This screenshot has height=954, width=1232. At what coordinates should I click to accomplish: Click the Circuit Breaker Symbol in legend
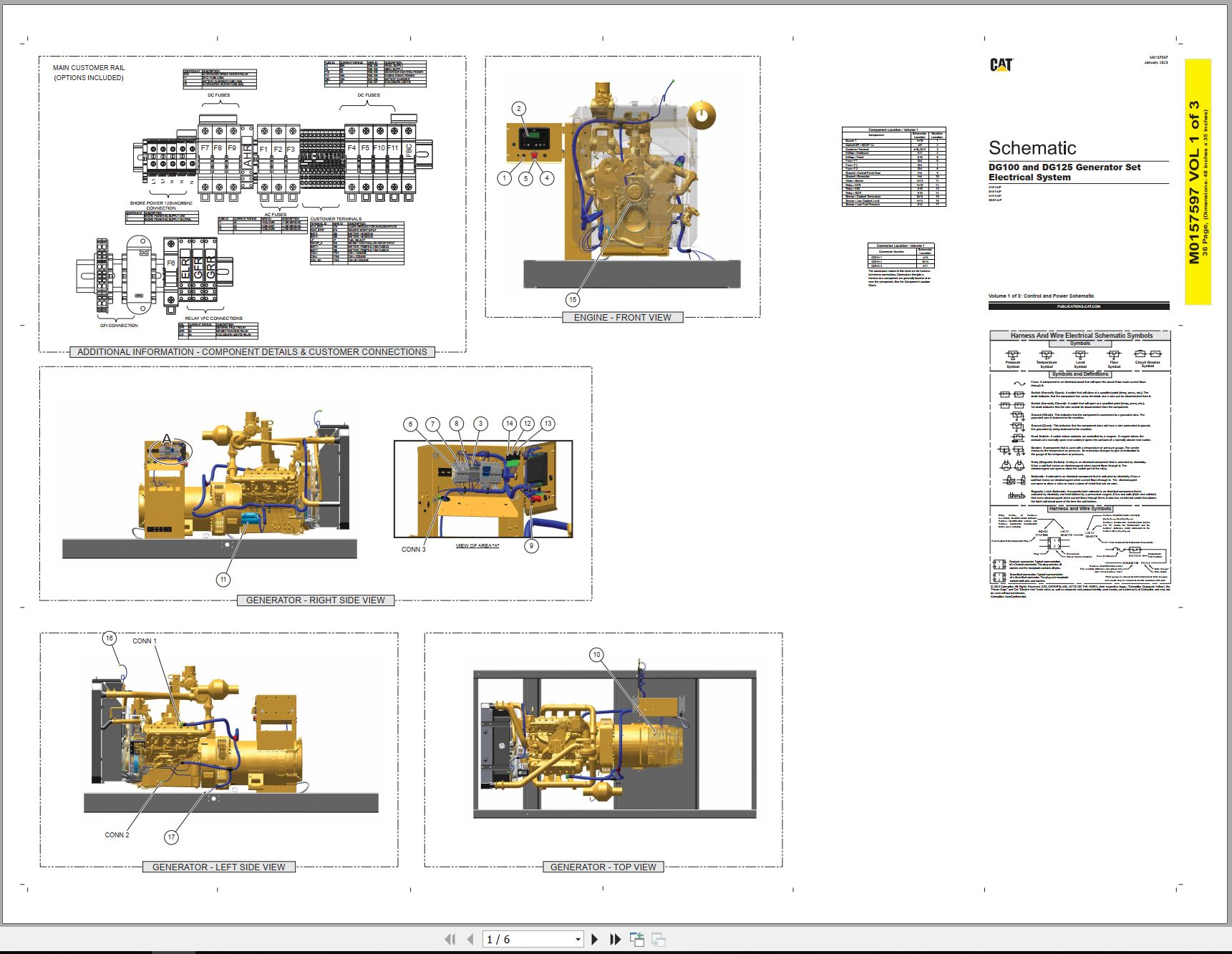point(1148,354)
